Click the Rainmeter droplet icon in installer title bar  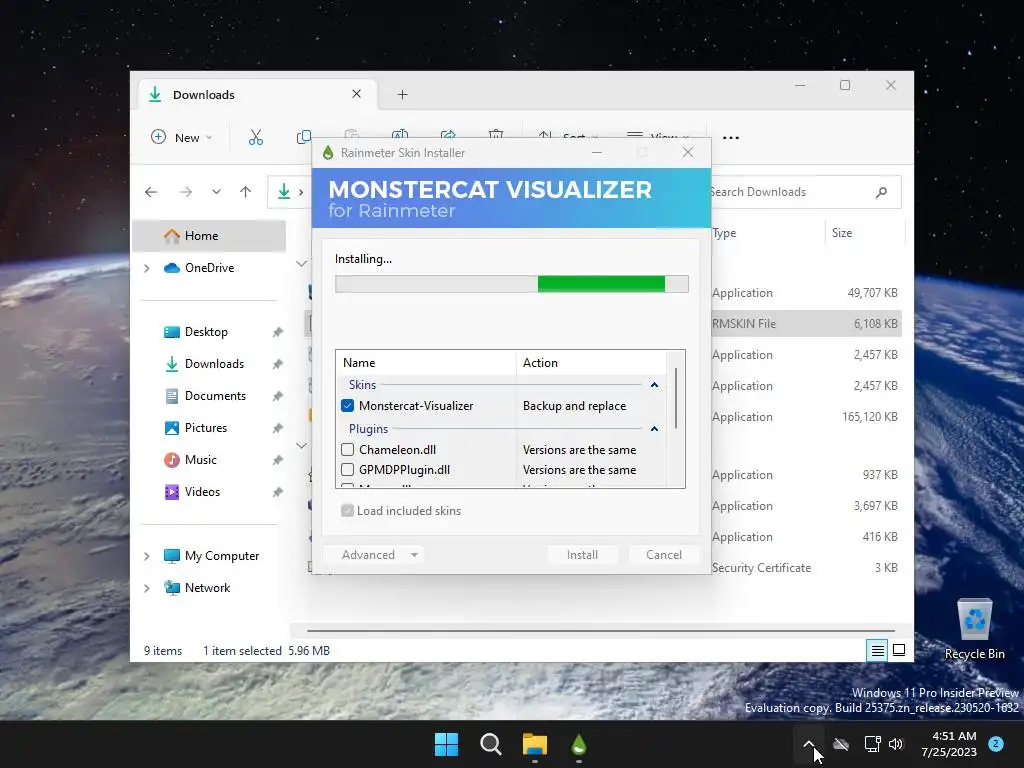click(328, 153)
